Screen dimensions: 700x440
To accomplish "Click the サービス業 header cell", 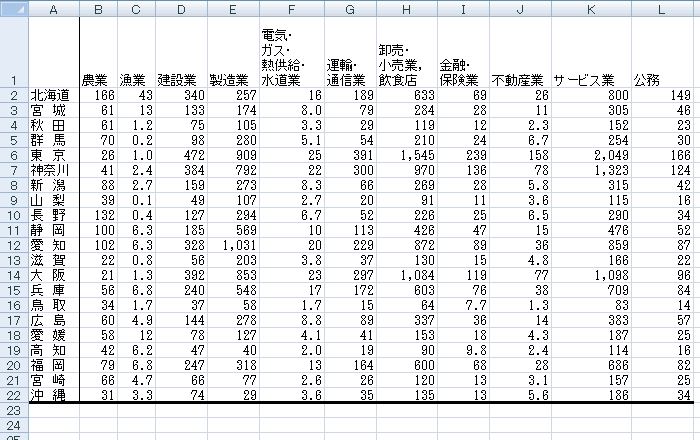I will click(592, 52).
